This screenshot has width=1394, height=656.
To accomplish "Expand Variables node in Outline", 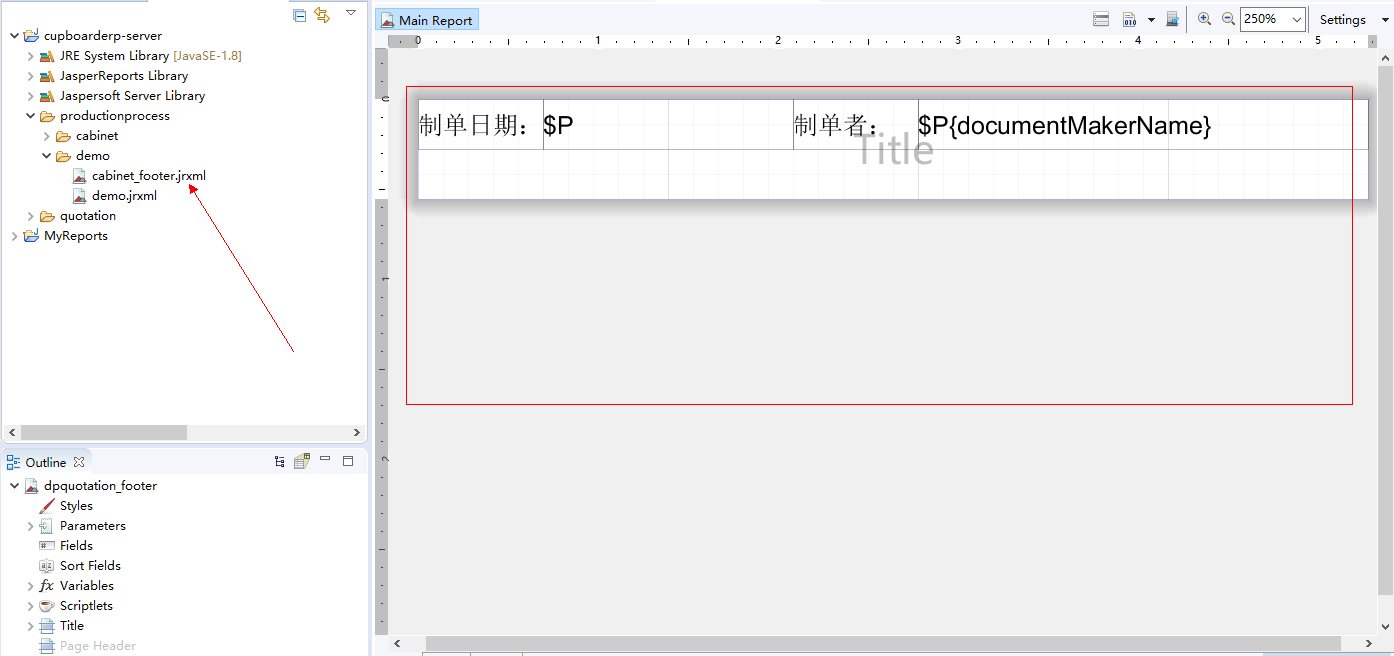I will [x=30, y=586].
